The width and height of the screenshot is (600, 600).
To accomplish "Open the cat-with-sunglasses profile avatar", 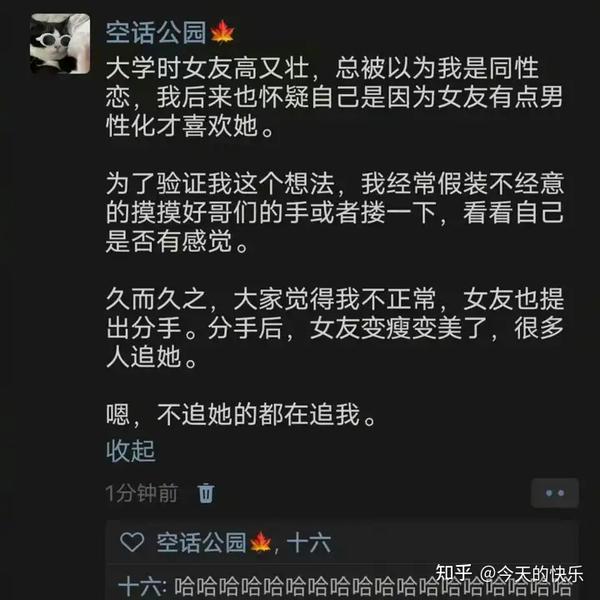I will click(60, 43).
